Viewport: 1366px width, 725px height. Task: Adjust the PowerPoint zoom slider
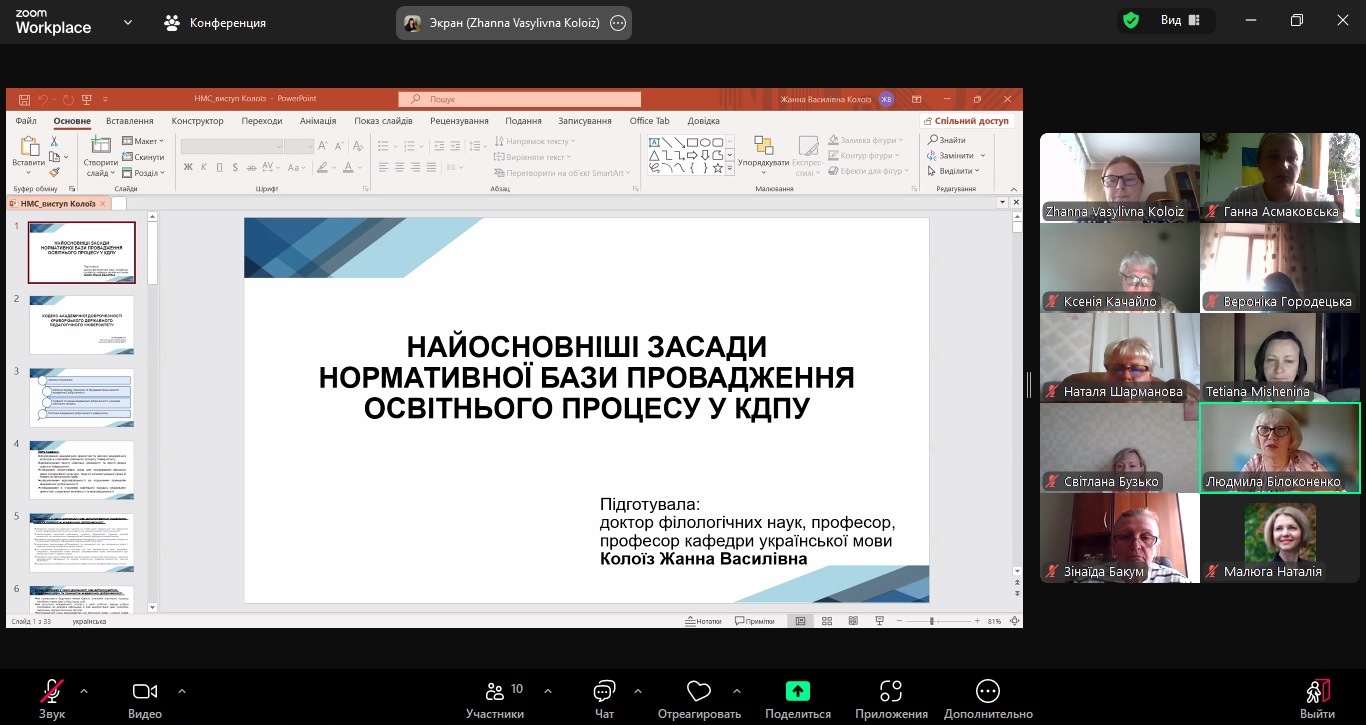tap(932, 621)
